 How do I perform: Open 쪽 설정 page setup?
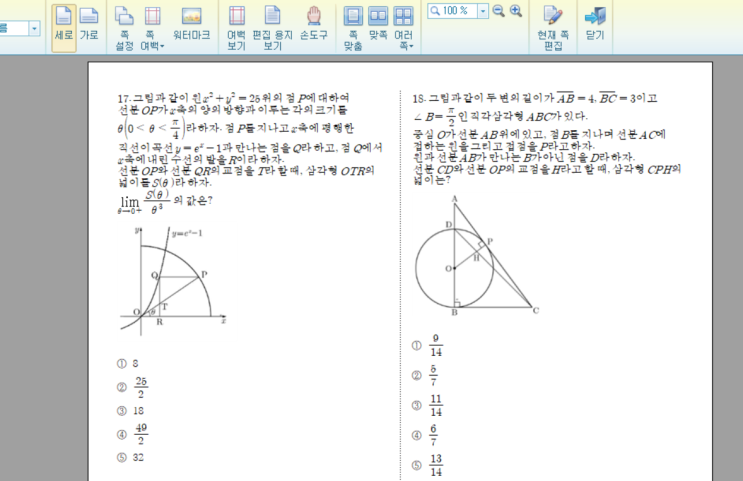(125, 28)
